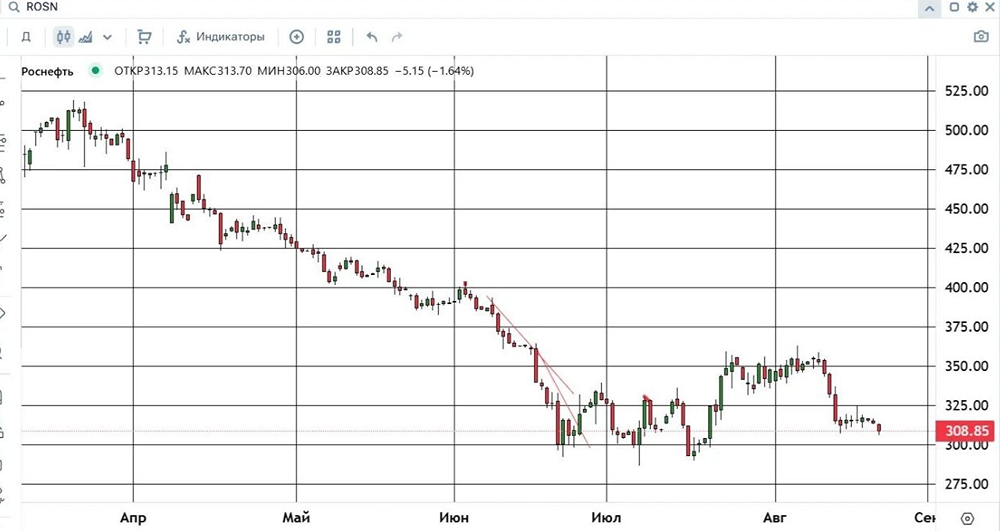Screen dimensions: 1000x531
Task: Click the 375.00 price axis label
Action: tap(966, 327)
